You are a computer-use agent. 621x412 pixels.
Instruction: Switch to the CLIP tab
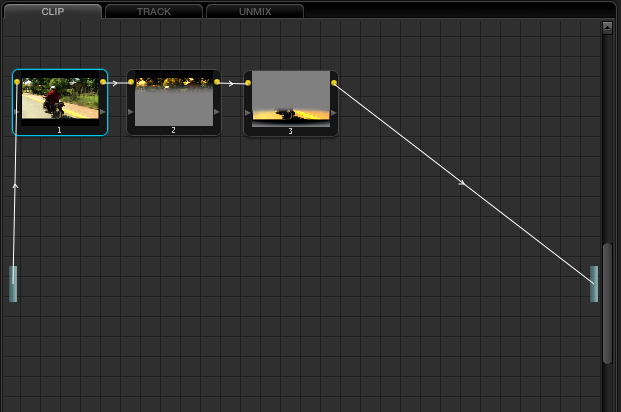click(x=52, y=11)
